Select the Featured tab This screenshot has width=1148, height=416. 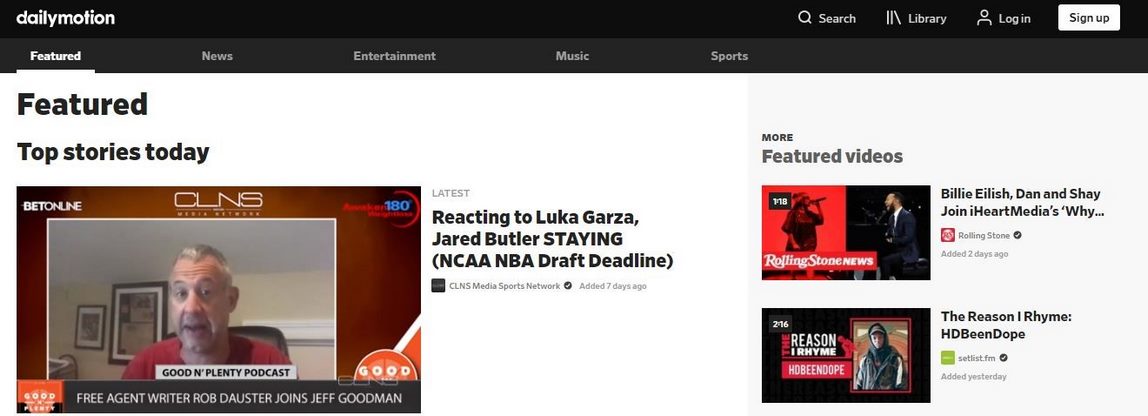click(x=56, y=56)
